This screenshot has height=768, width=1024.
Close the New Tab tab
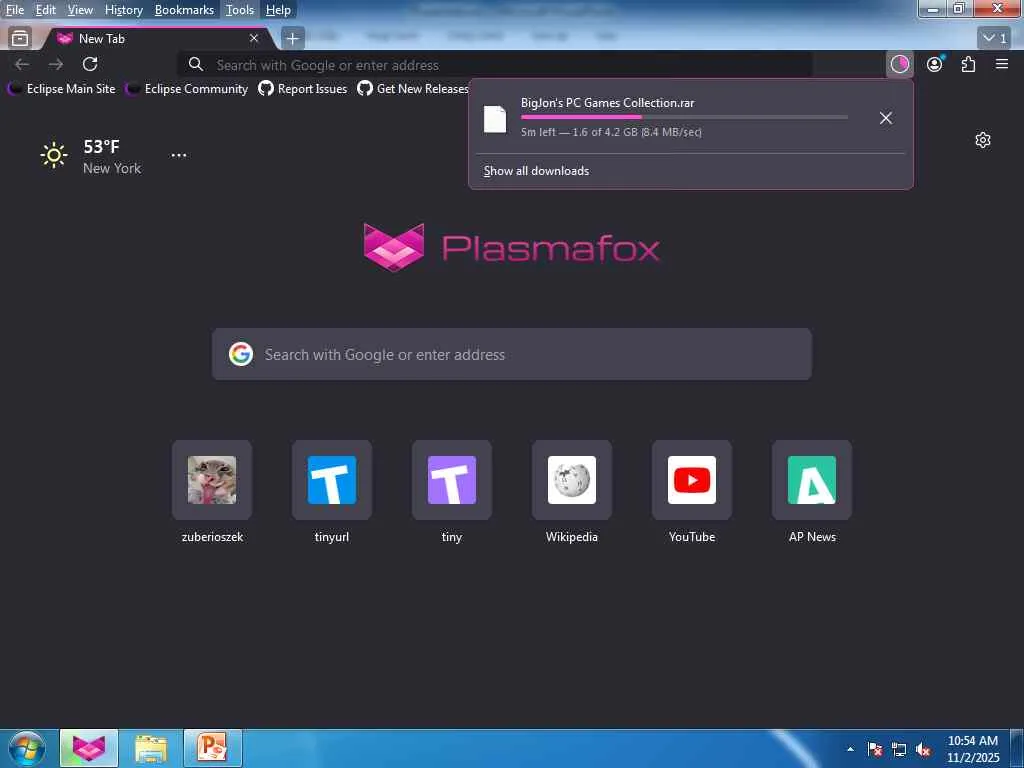click(254, 39)
